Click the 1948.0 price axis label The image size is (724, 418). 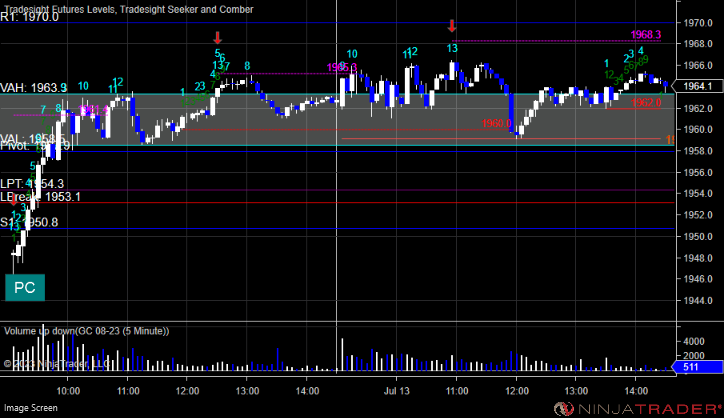click(x=700, y=258)
